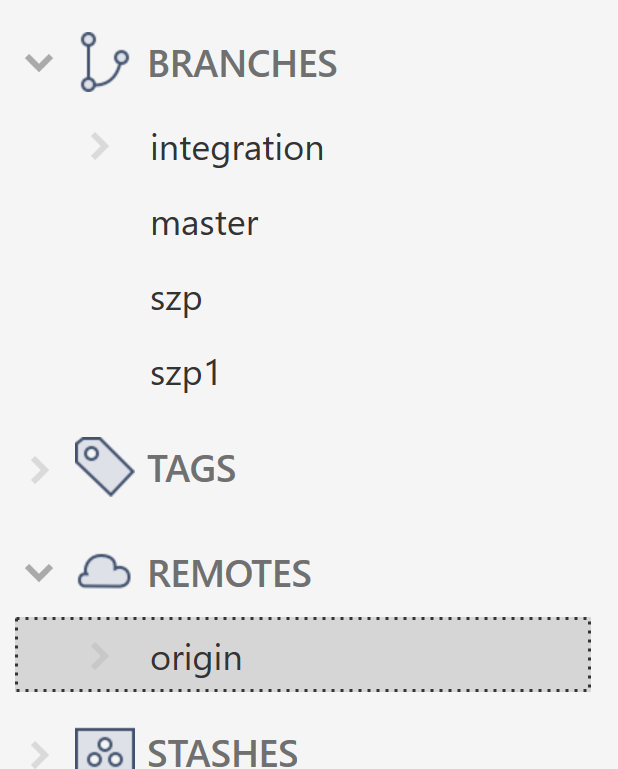Click the cloud icon beside REMOTES

(104, 571)
